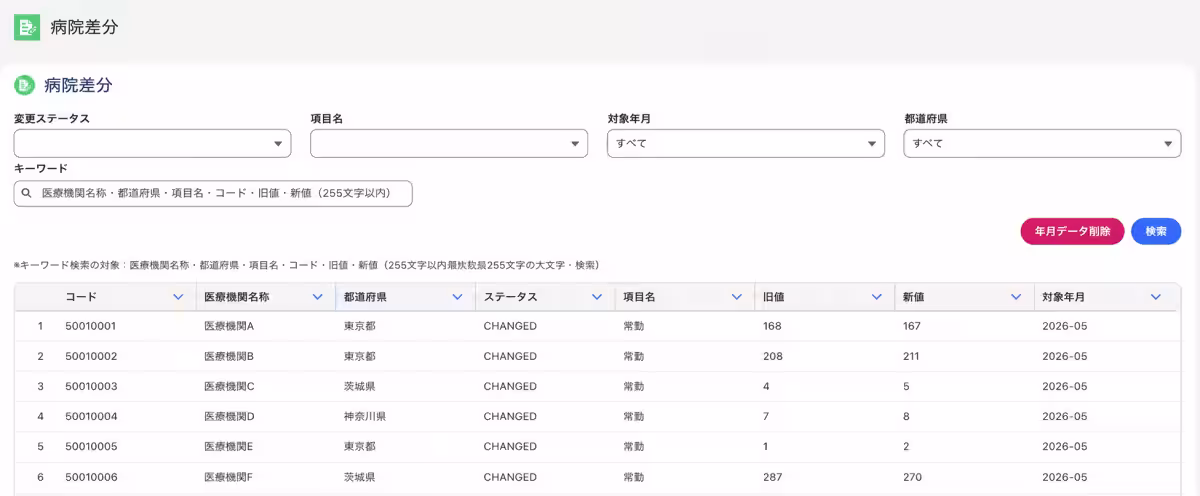Click the 旧値 column header label
The width and height of the screenshot is (1200, 496).
point(773,297)
